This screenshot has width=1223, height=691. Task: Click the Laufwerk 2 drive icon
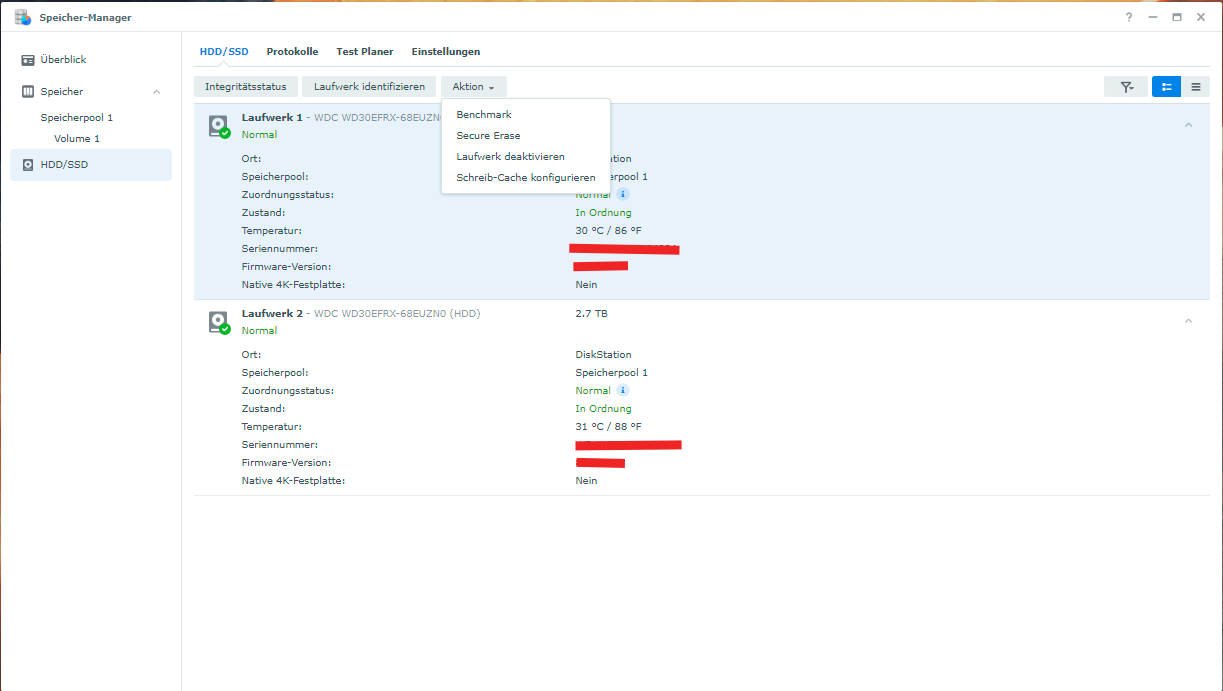pyautogui.click(x=219, y=322)
